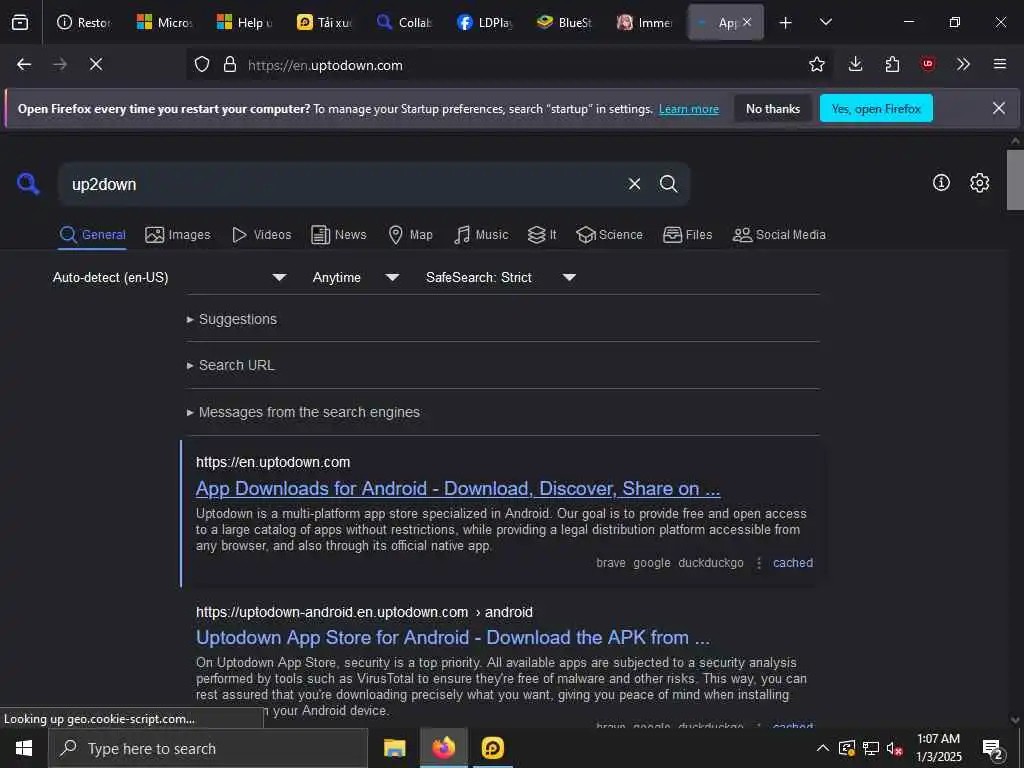
Task: Open Firefox application menu
Action: point(1000,64)
